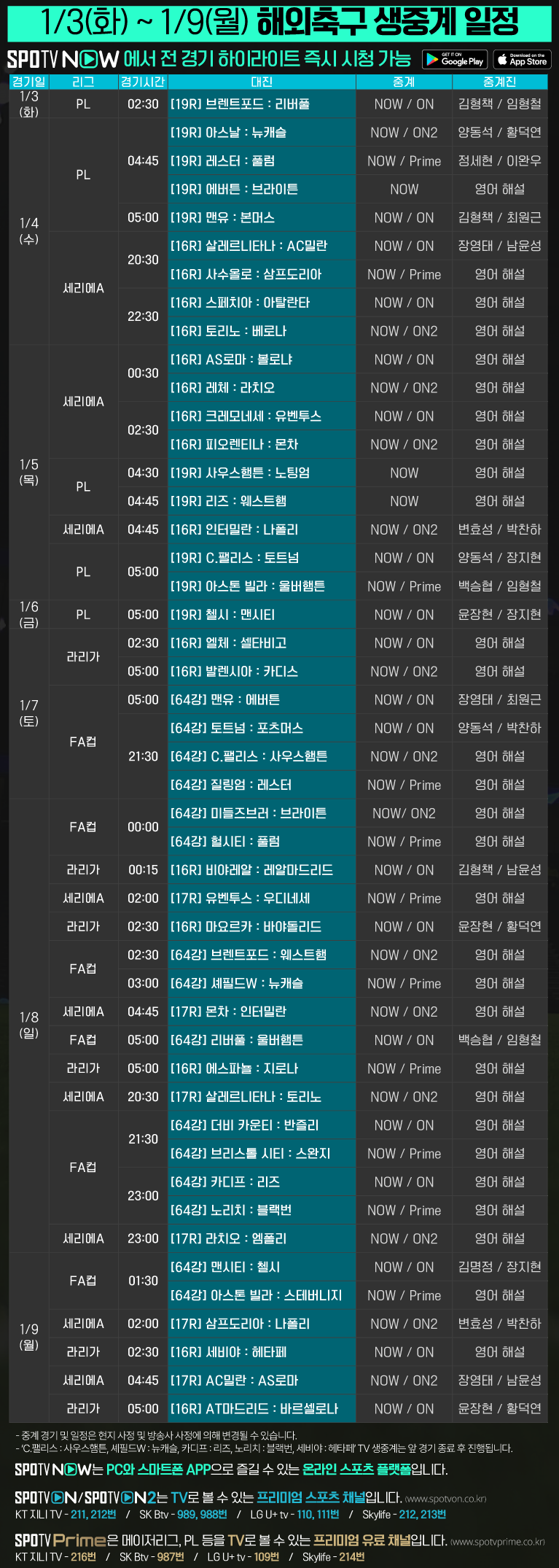The height and width of the screenshot is (1568, 559).
Task: Open the www.spotvon.co.kr link
Action: [445, 1499]
